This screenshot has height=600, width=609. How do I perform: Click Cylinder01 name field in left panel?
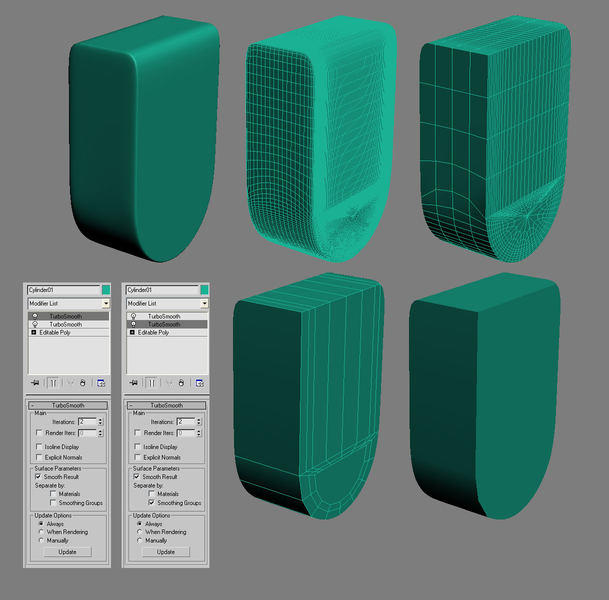click(64, 290)
